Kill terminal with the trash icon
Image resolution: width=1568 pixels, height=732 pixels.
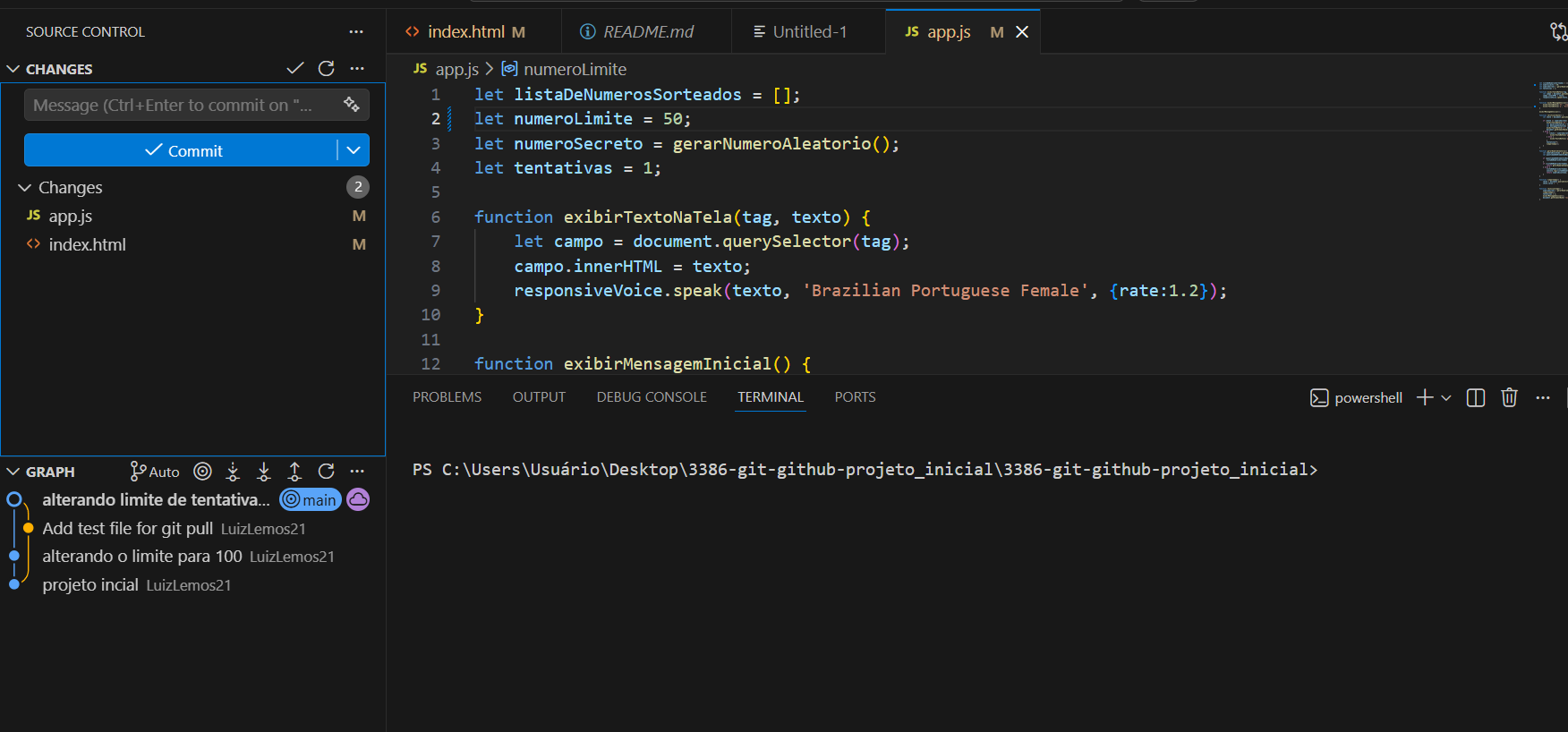pos(1509,397)
